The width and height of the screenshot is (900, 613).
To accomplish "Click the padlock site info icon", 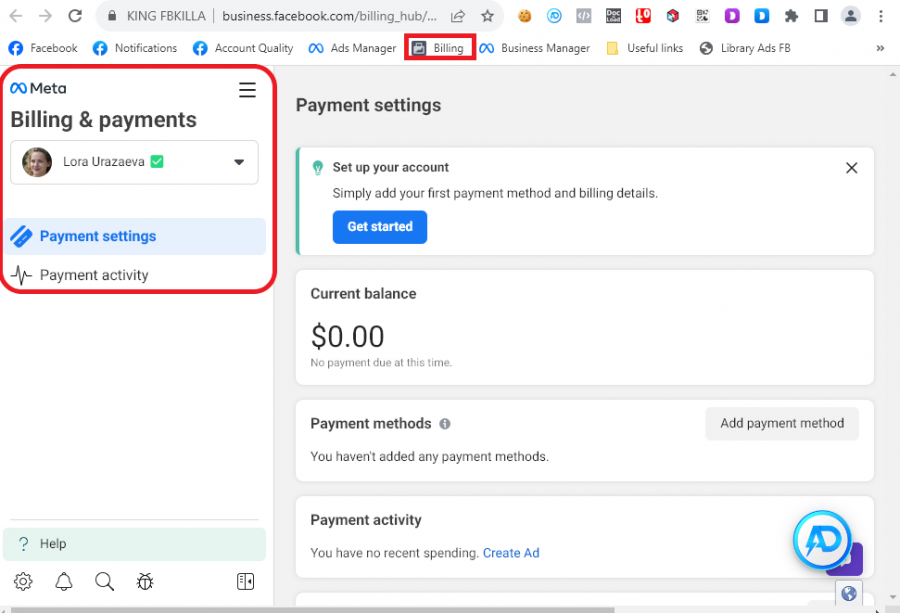I will [112, 15].
